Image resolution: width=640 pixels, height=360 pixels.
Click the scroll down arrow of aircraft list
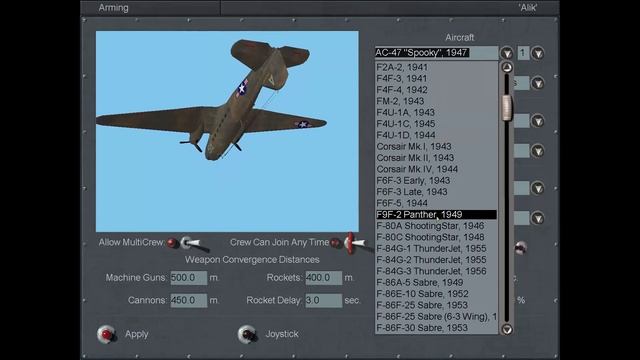coord(507,329)
